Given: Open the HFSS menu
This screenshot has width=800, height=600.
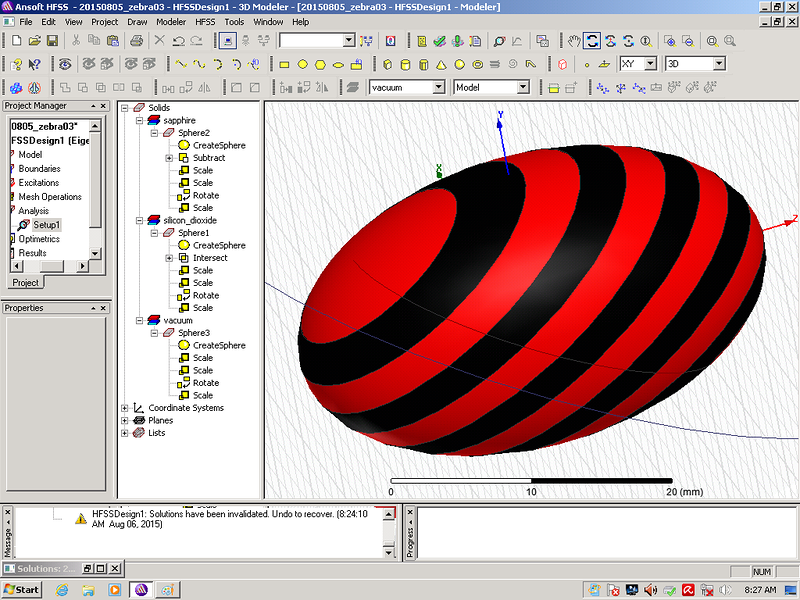Looking at the screenshot, I should [x=205, y=21].
